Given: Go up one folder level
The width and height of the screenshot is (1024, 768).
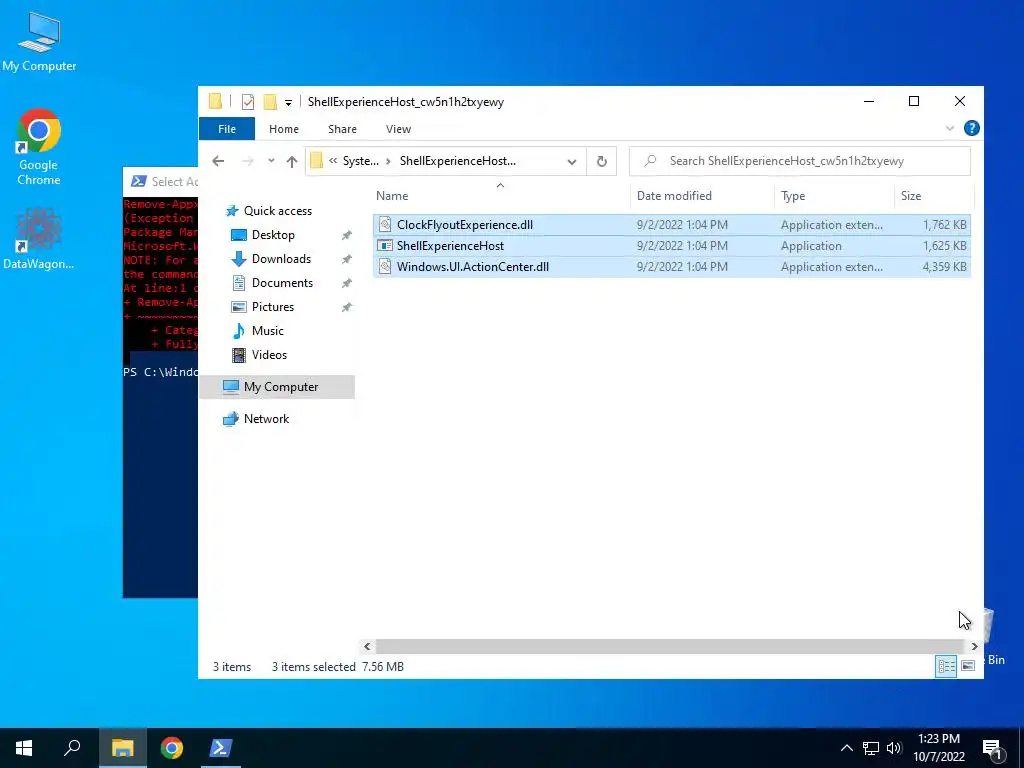Looking at the screenshot, I should coord(292,161).
